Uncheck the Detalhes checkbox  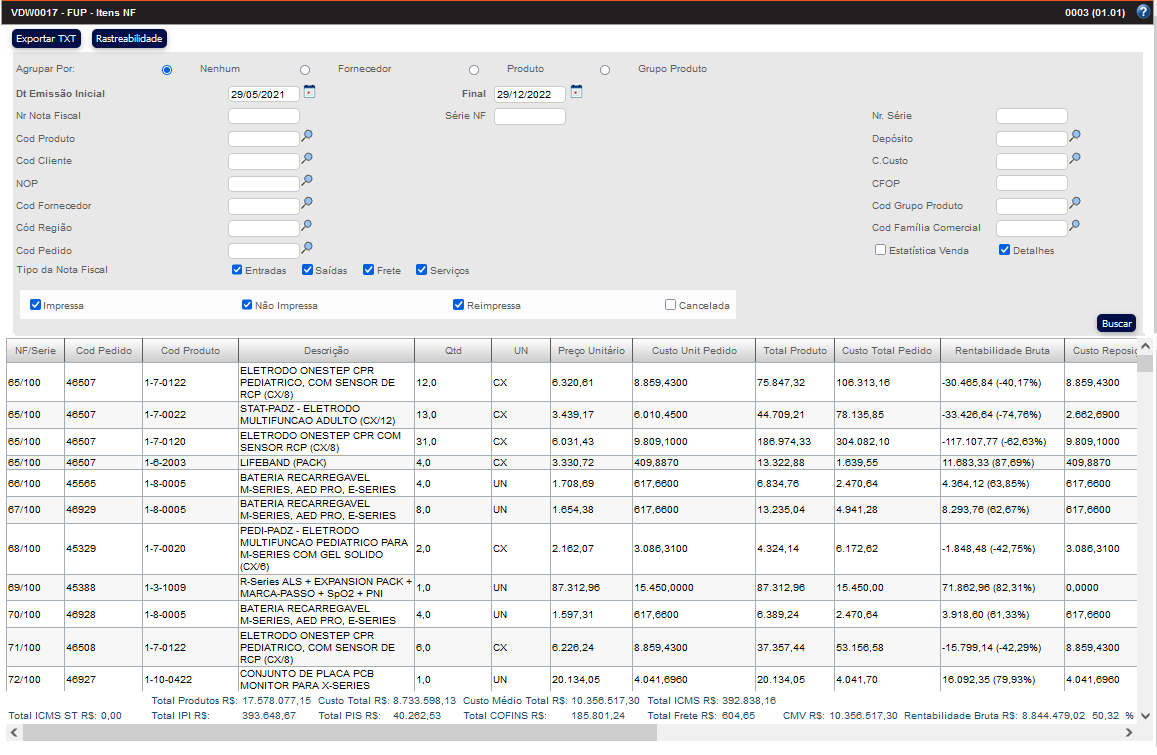1005,250
